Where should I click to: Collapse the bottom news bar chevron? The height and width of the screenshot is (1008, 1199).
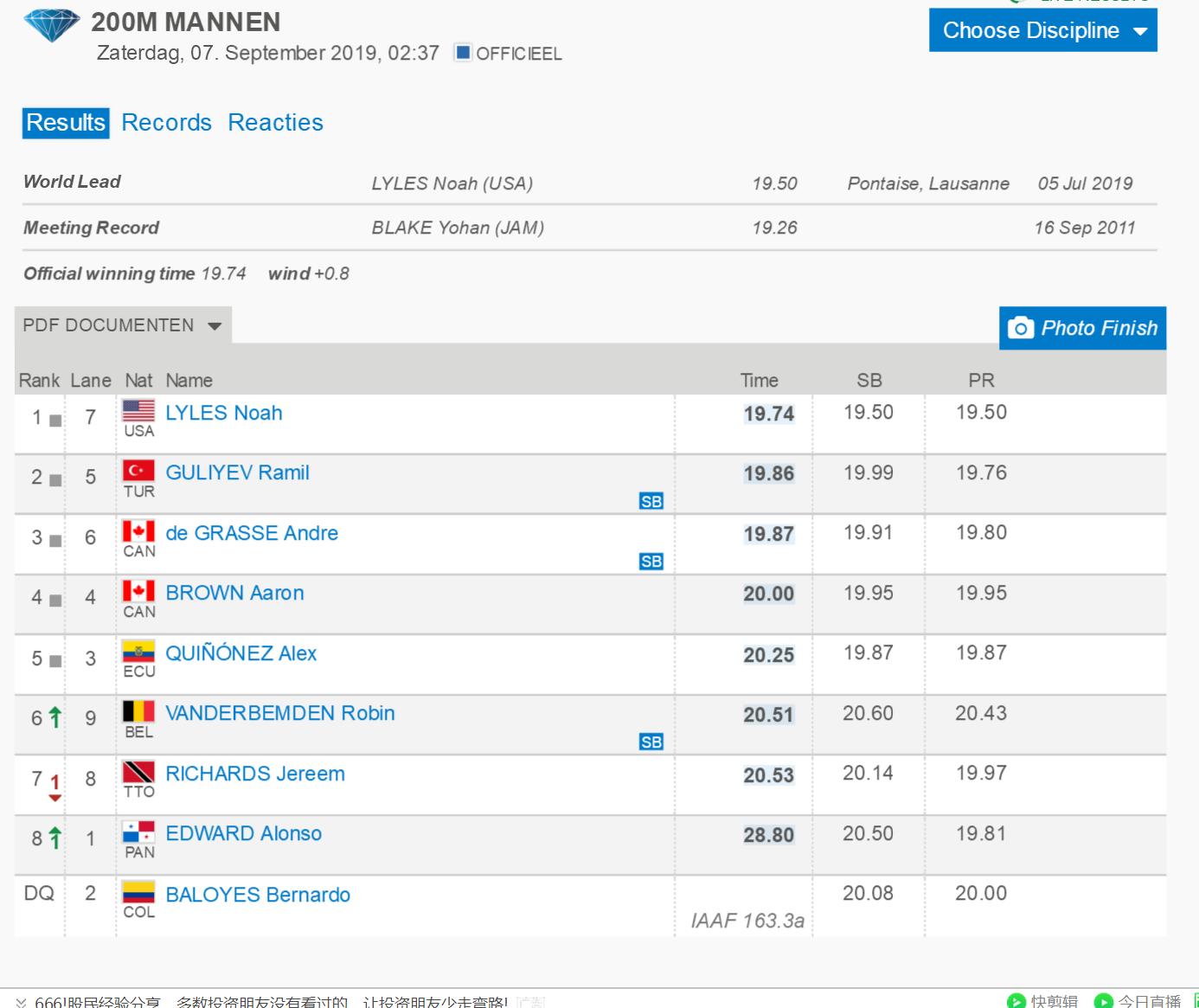pyautogui.click(x=21, y=1002)
